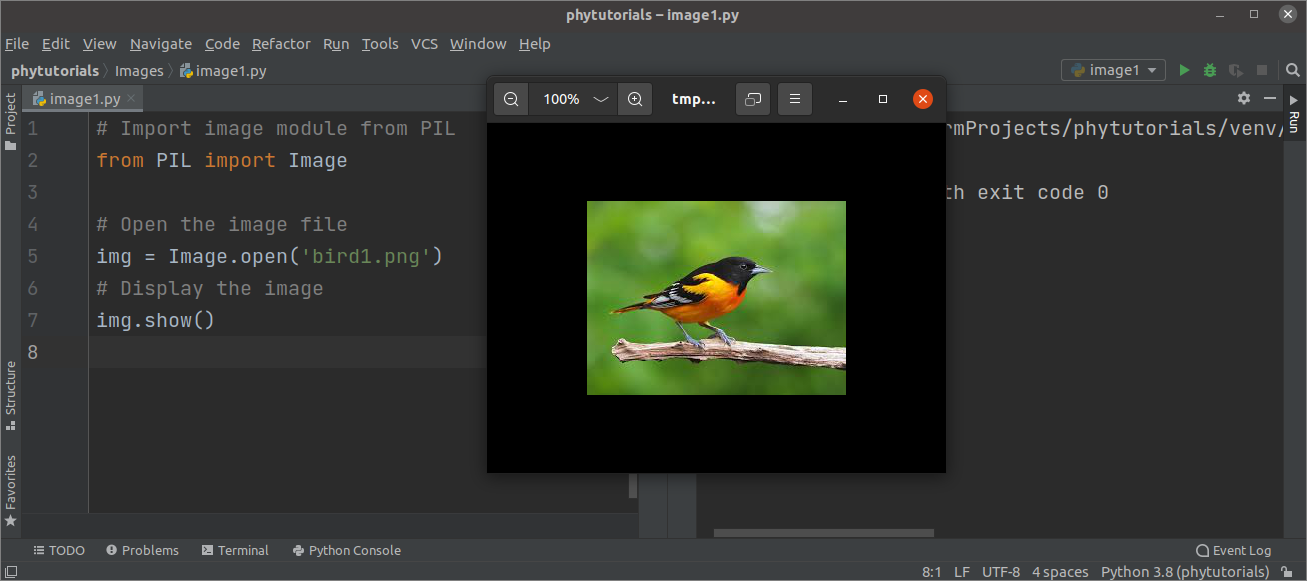Toggle the image gallery view
This screenshot has height=581, width=1307.
pyautogui.click(x=753, y=99)
